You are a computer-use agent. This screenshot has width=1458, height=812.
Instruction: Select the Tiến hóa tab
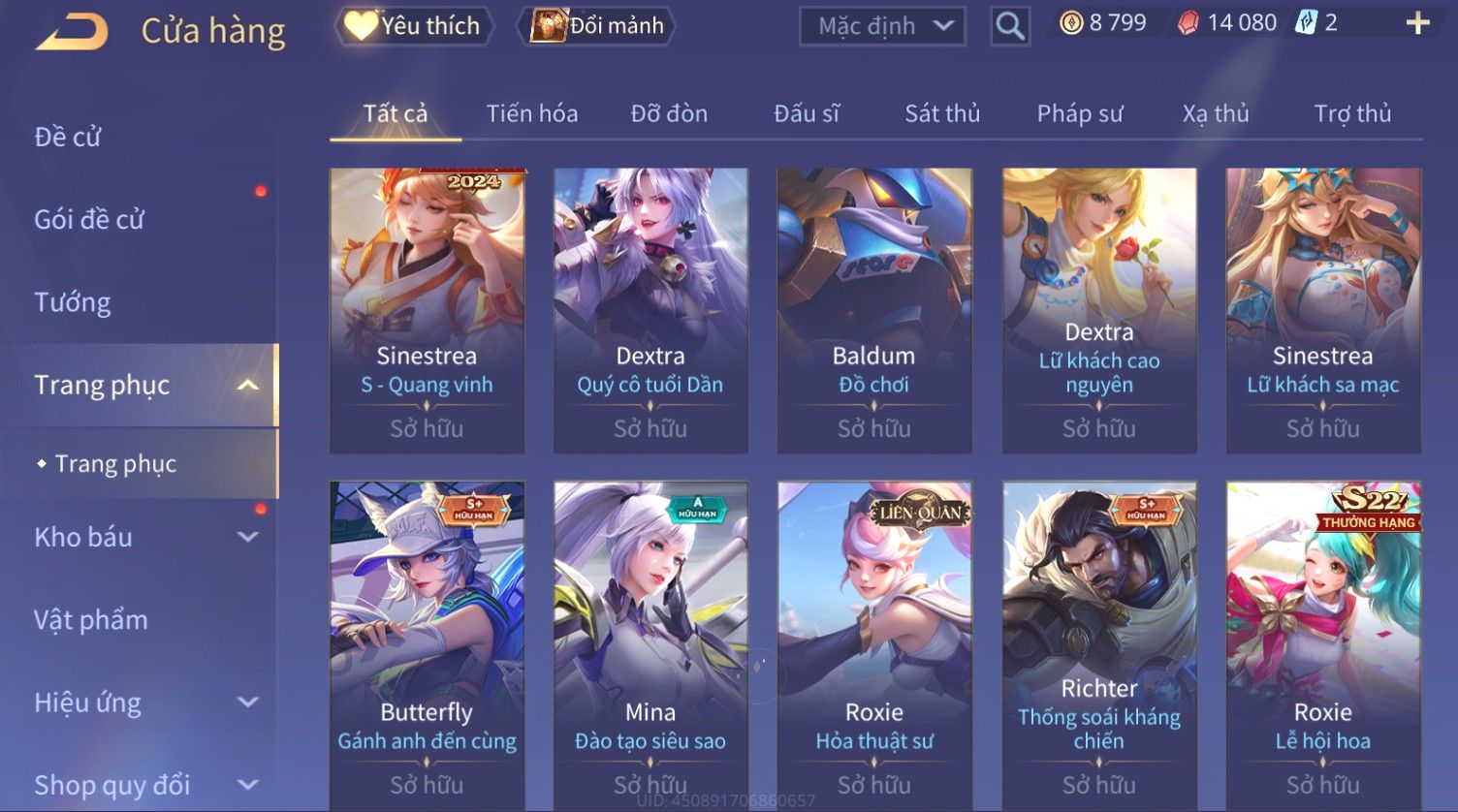click(x=532, y=113)
